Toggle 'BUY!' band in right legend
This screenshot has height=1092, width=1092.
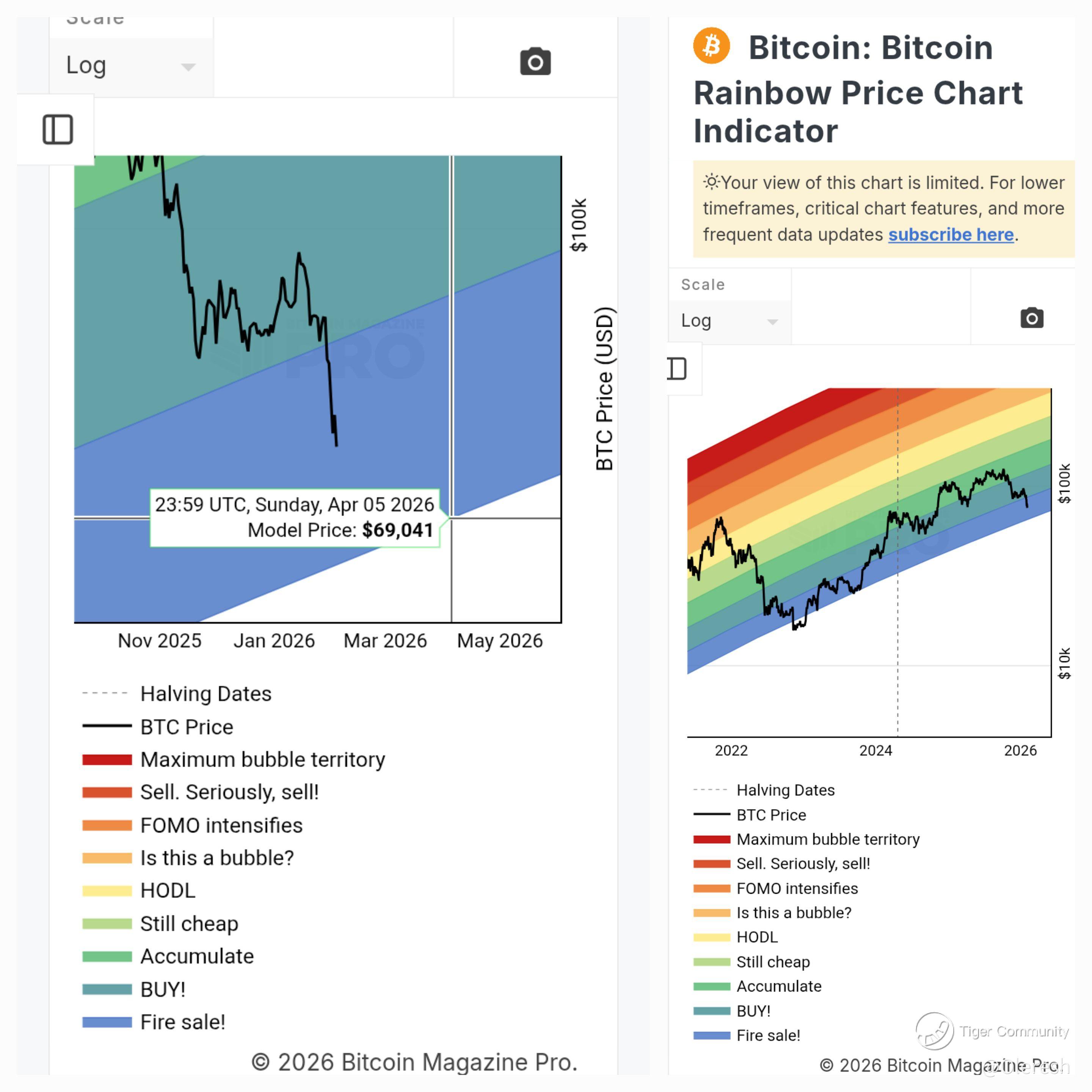pyautogui.click(x=753, y=1010)
